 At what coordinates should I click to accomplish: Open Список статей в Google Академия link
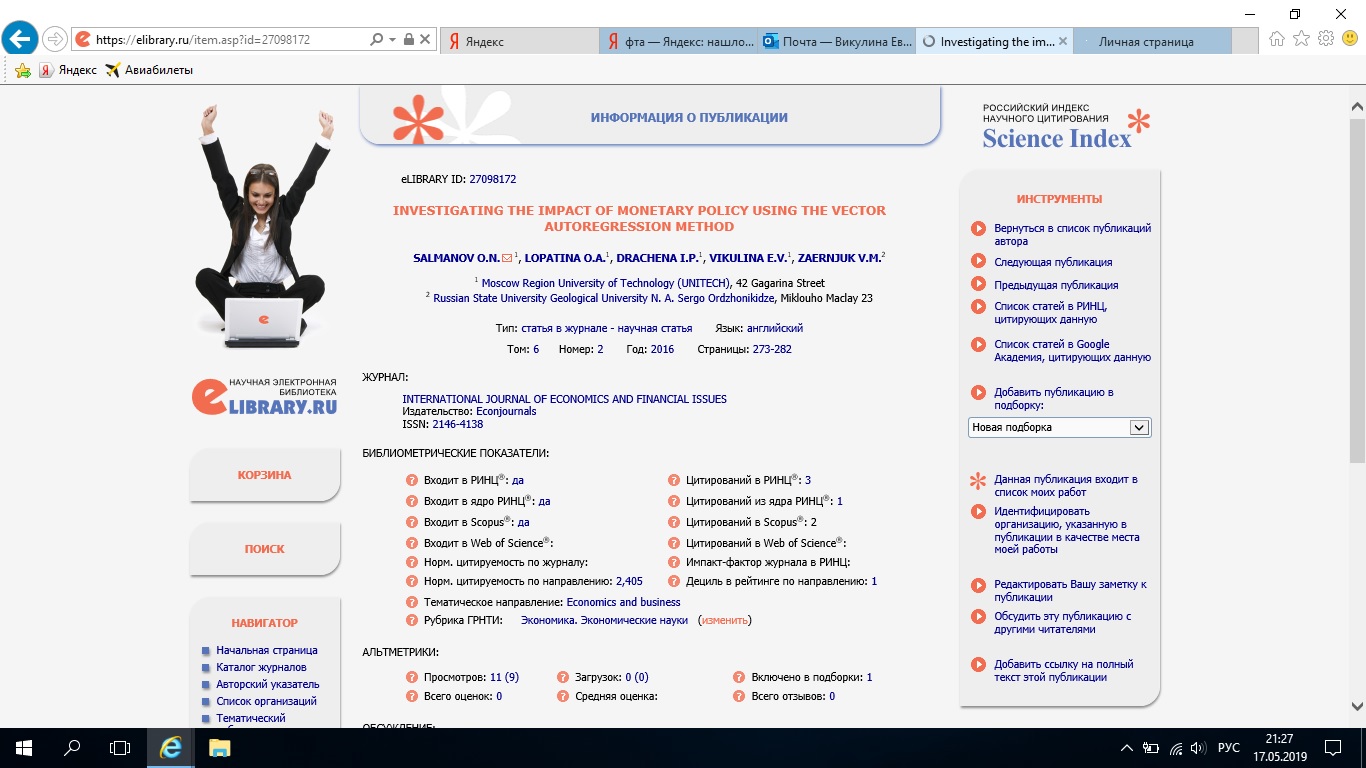pos(1072,350)
